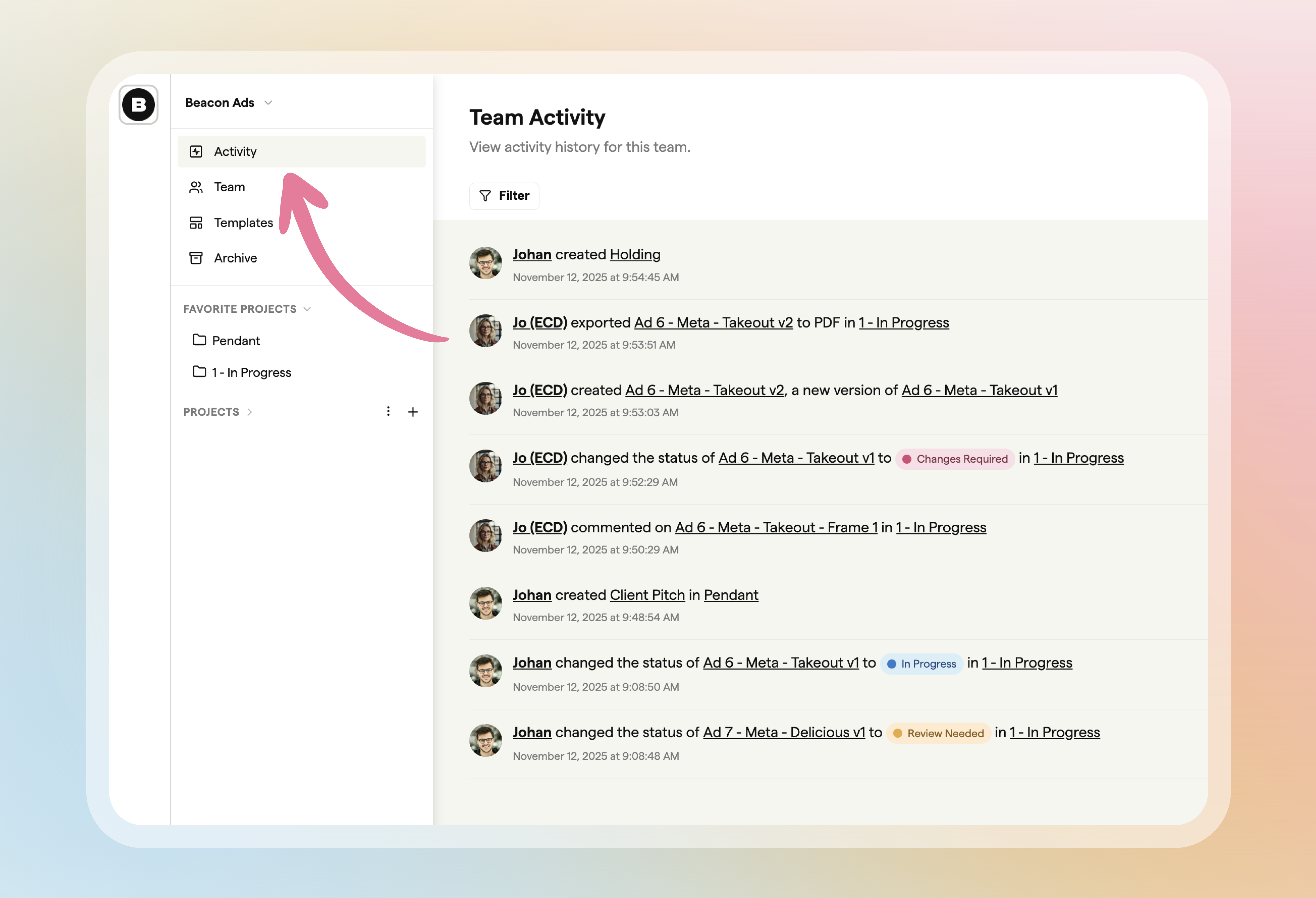1316x898 pixels.
Task: Click the funnel icon in Filter
Action: [485, 196]
